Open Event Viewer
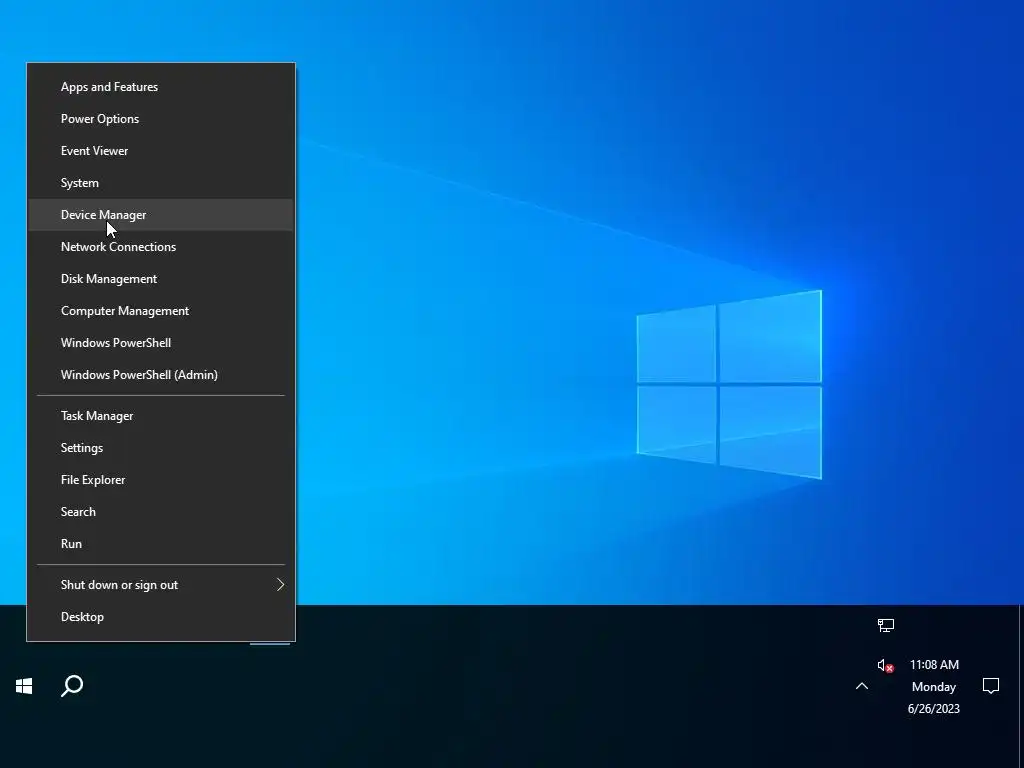 coord(161,151)
